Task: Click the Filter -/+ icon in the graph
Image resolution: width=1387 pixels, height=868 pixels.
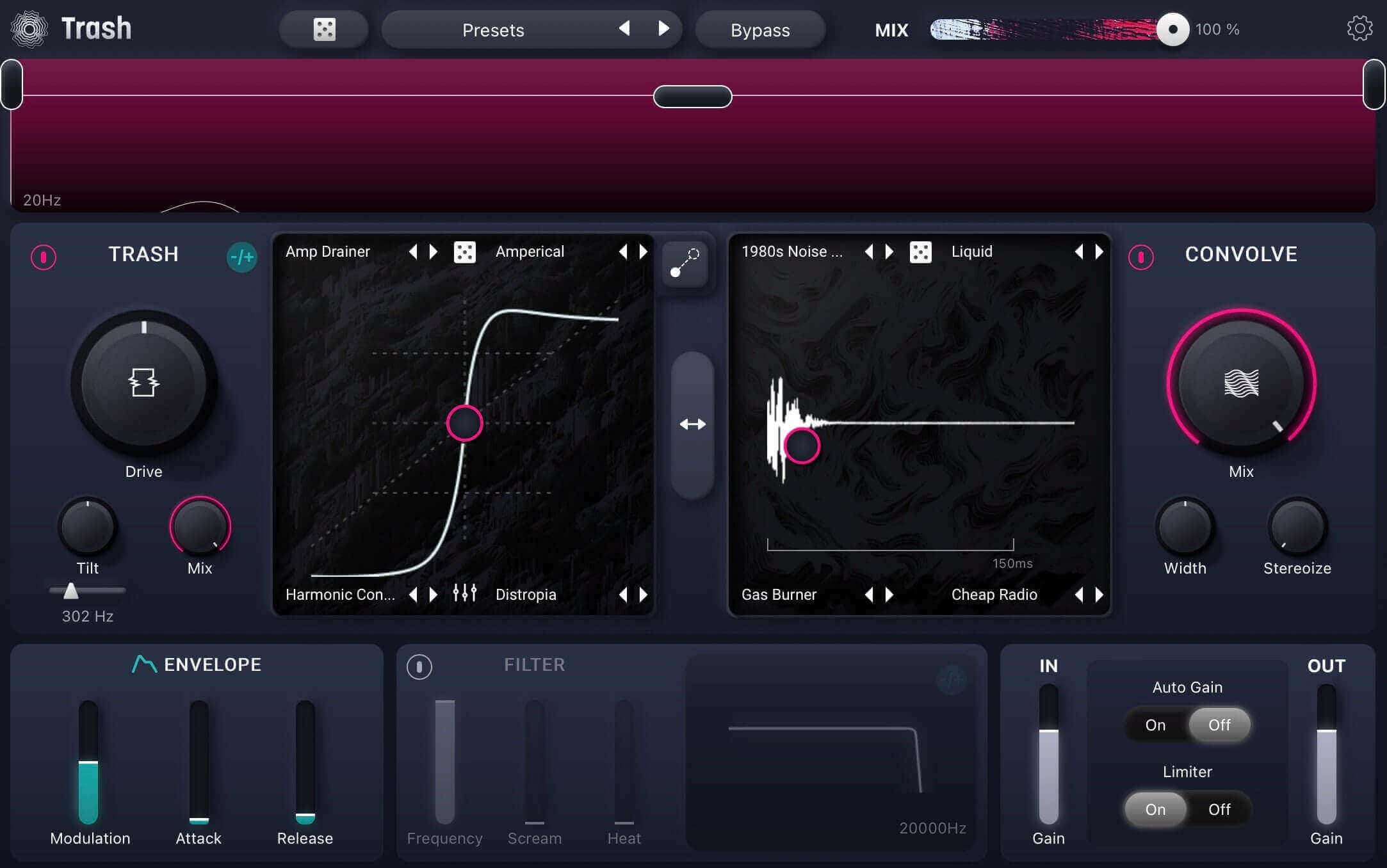Action: coord(952,679)
